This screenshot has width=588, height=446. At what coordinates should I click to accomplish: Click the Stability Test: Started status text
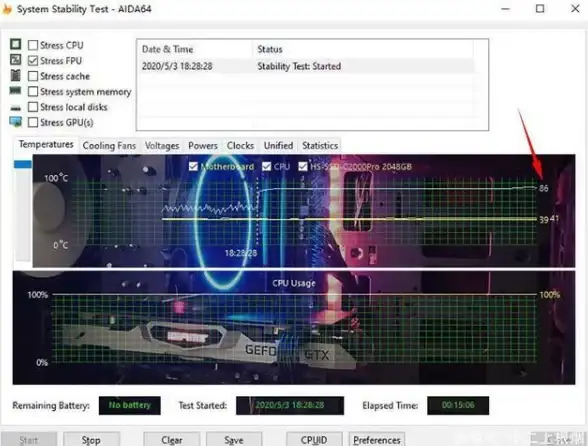pos(299,66)
